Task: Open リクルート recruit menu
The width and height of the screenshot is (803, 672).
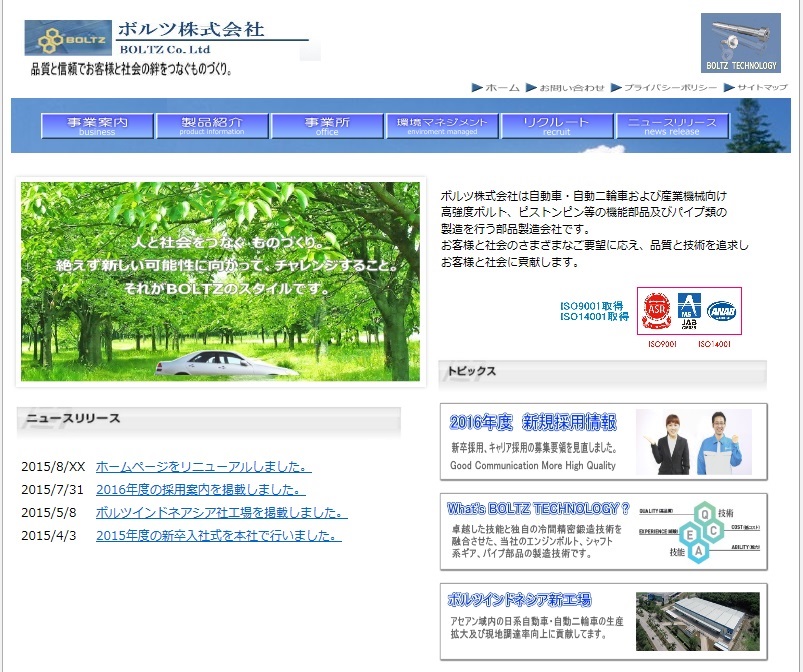Action: [557, 126]
